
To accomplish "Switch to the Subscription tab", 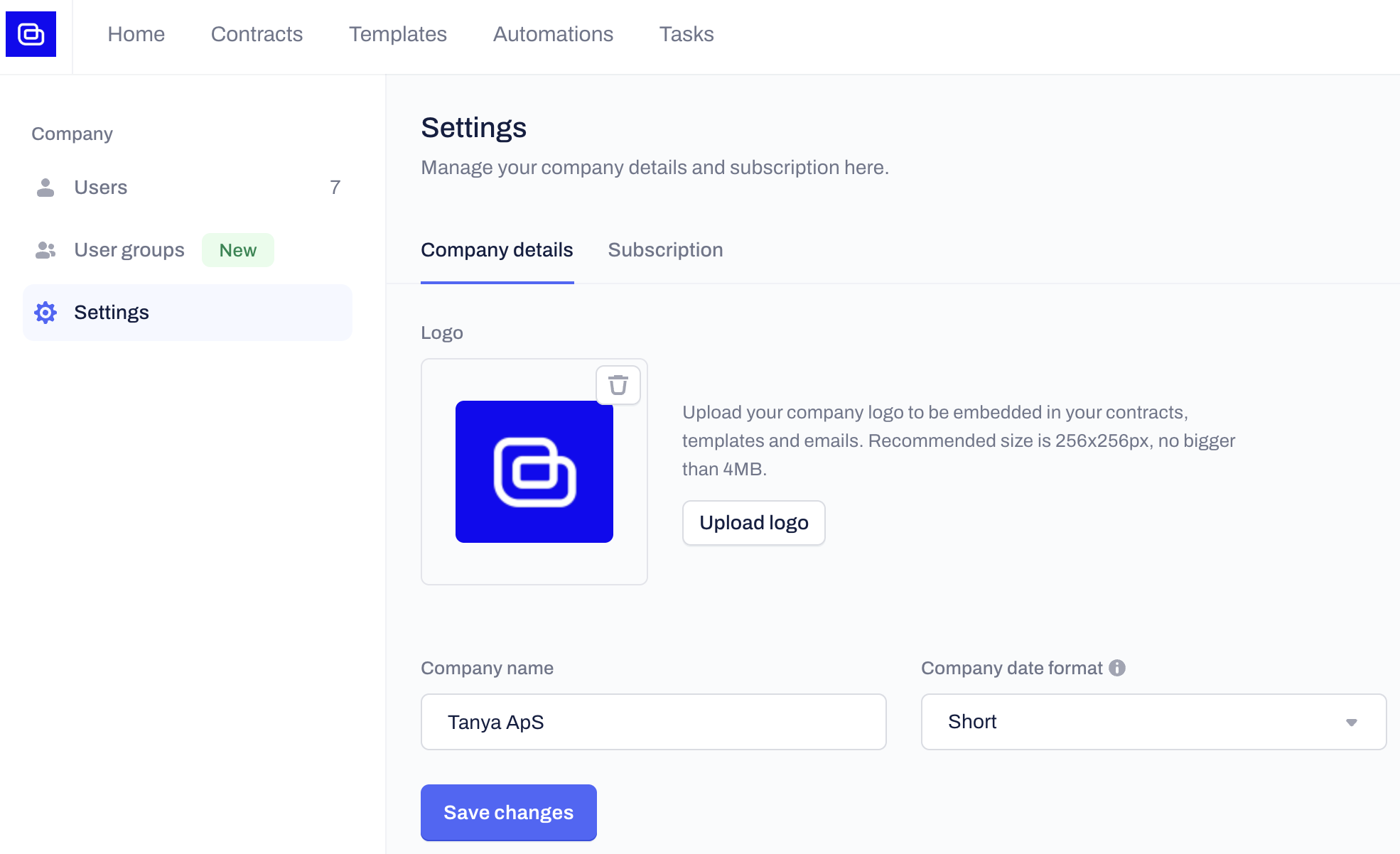I will point(665,250).
